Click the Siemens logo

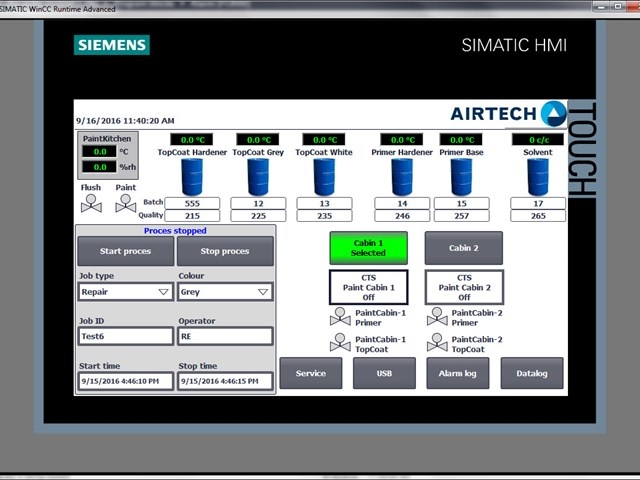point(112,45)
